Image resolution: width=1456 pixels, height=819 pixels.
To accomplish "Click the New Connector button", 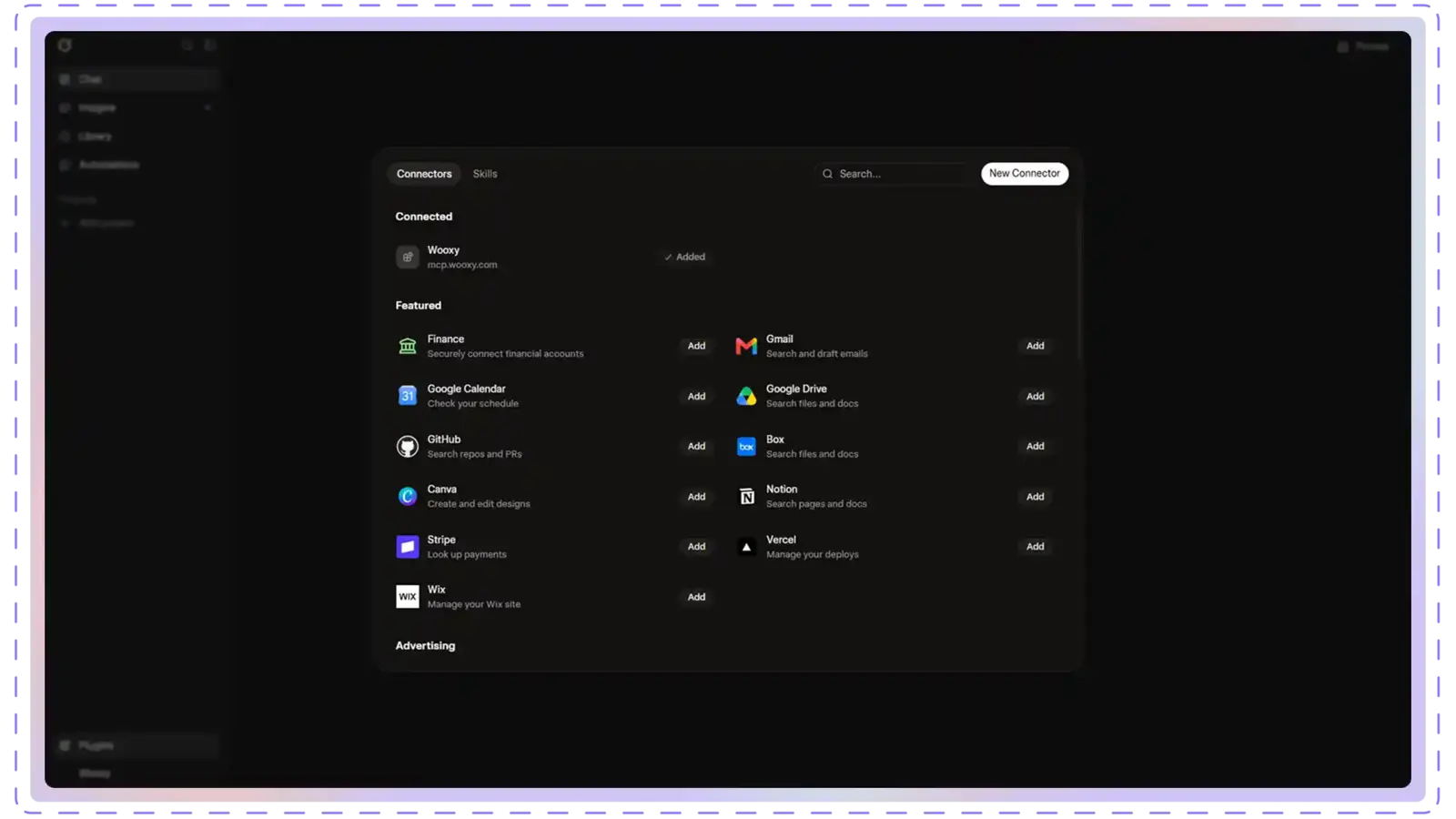I will tap(1025, 173).
